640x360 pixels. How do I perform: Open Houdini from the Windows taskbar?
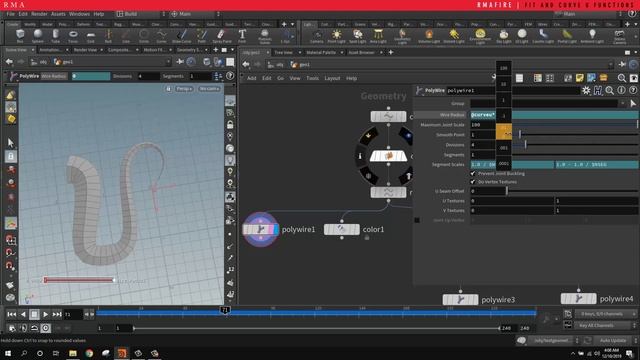[x=122, y=353]
